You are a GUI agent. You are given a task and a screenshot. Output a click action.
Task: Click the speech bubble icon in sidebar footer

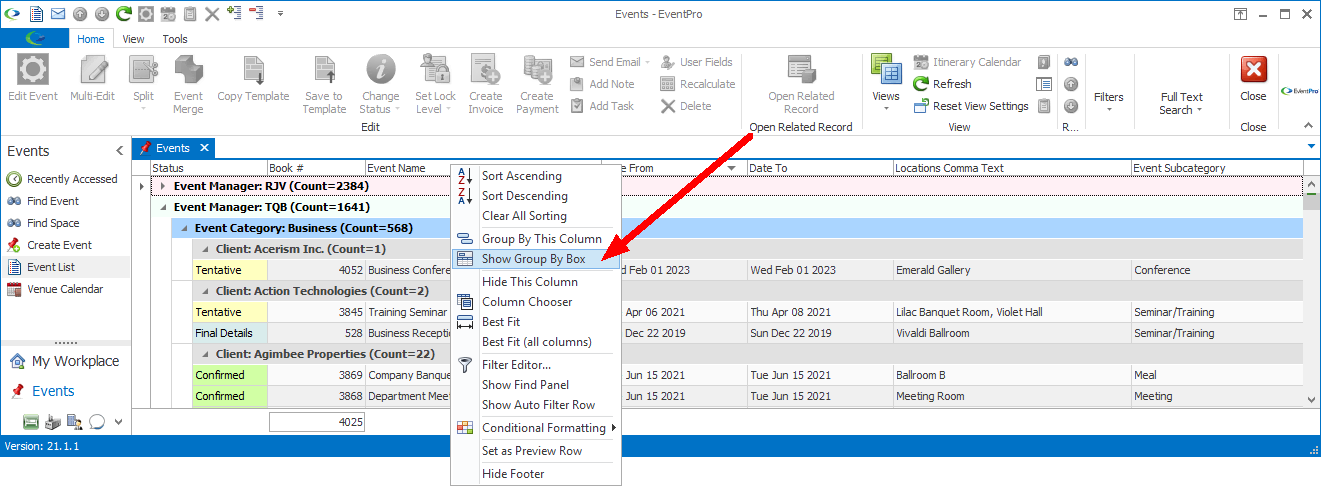point(97,422)
